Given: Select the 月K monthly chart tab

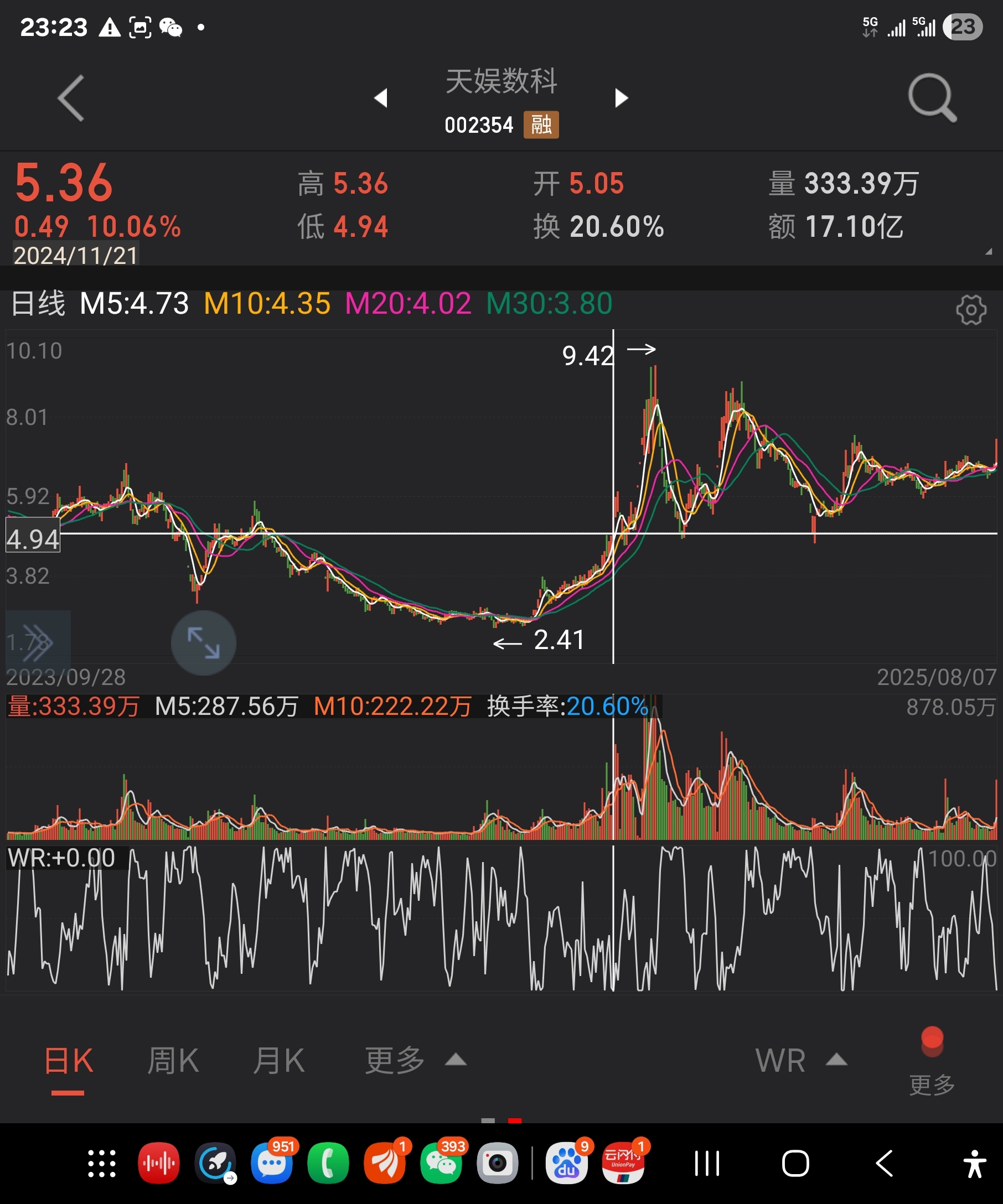Looking at the screenshot, I should click(280, 1060).
